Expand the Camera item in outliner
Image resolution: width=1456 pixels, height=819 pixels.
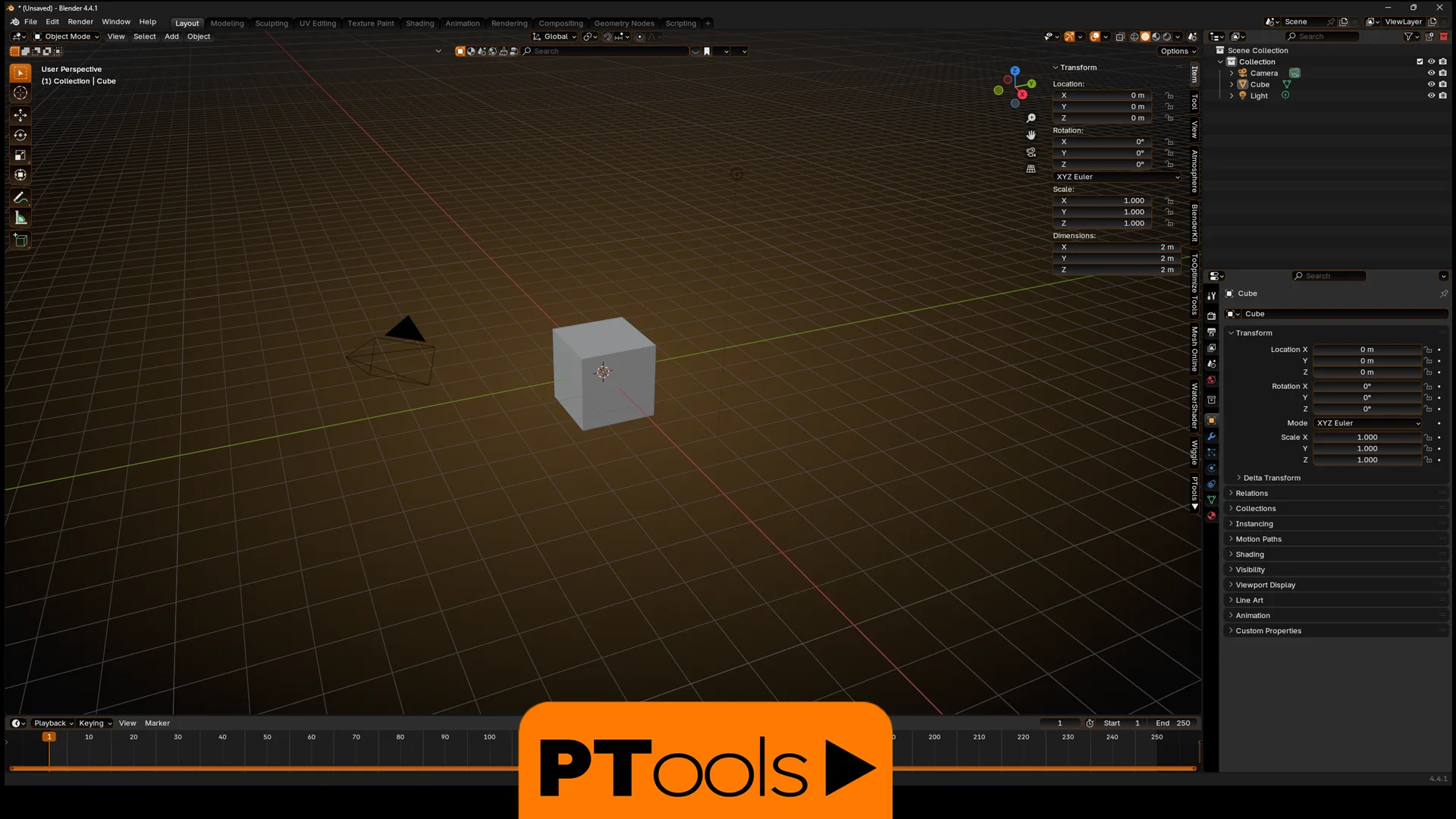point(1231,74)
